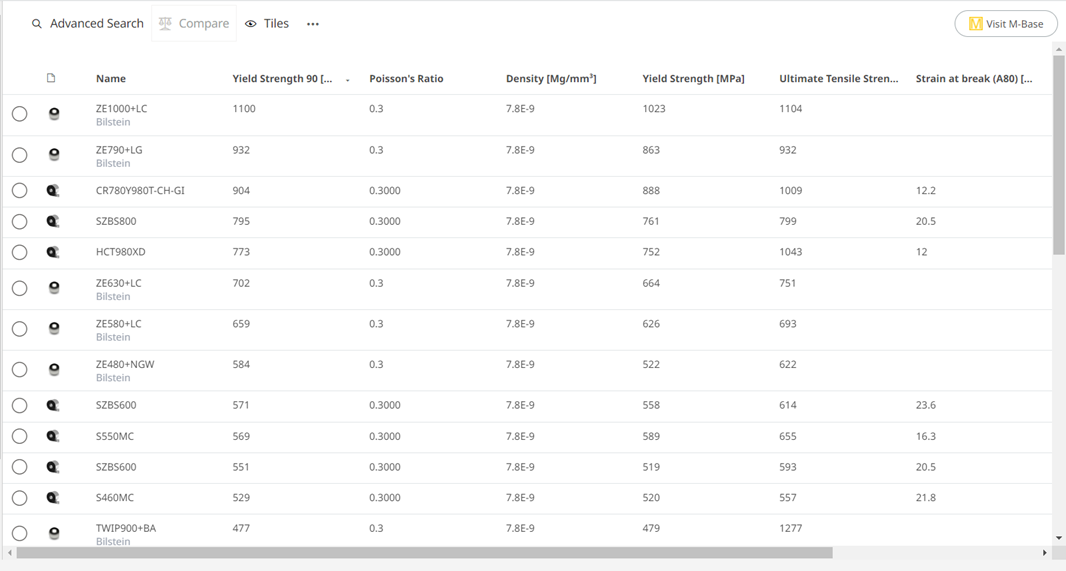Open the TWIP900+BA material entry
Image resolution: width=1066 pixels, height=571 pixels.
tap(125, 528)
